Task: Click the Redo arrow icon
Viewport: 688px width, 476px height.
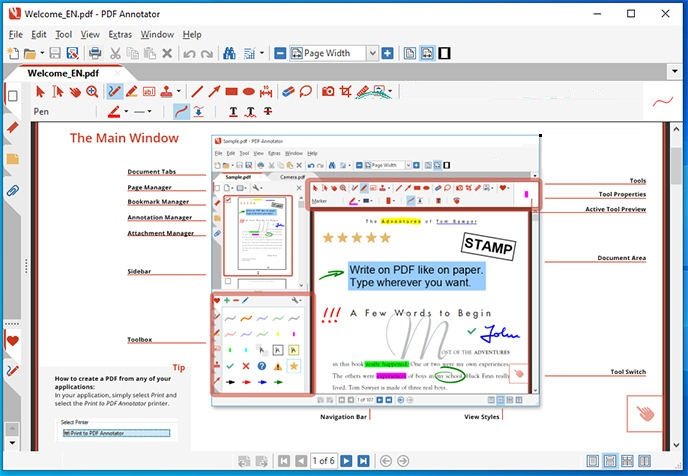Action: tap(206, 54)
